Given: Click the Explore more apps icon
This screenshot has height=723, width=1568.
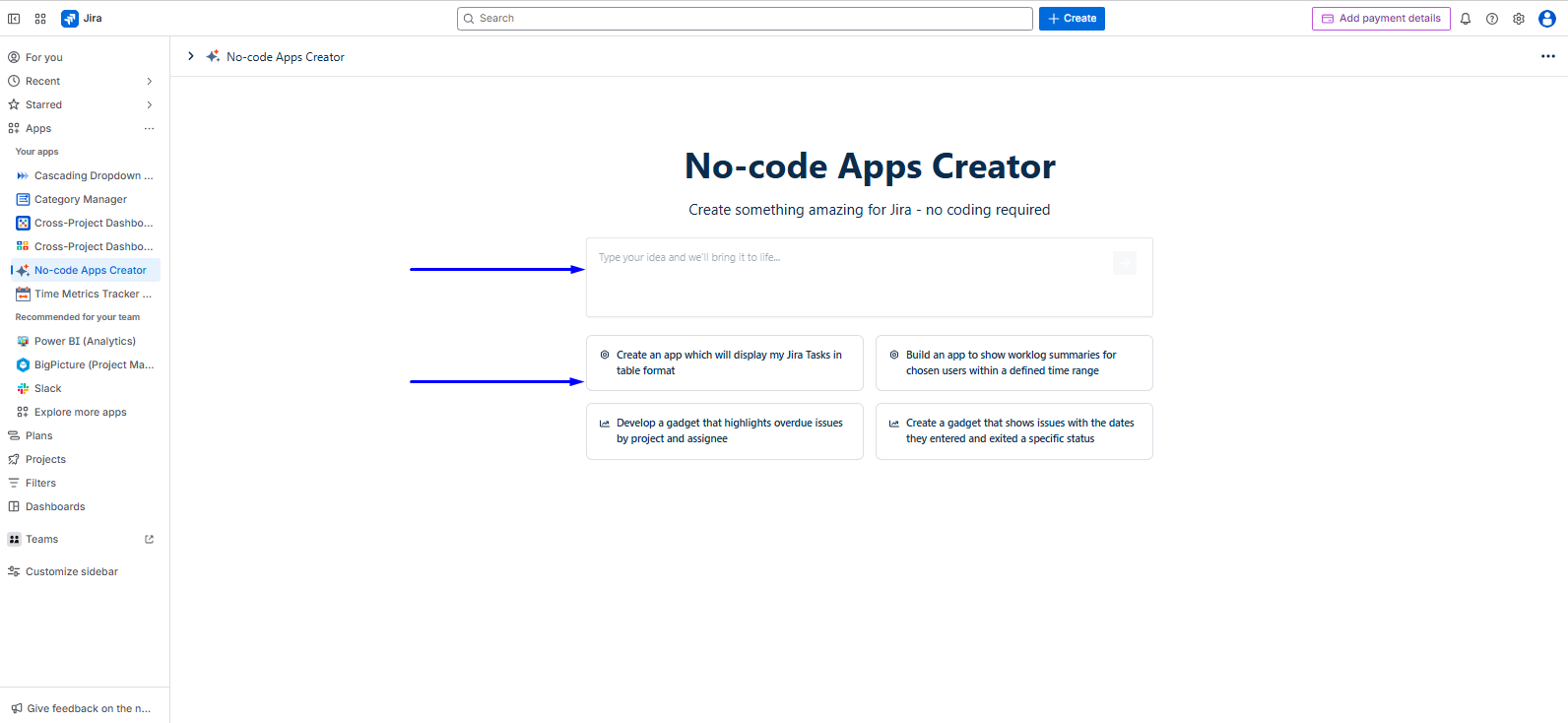Looking at the screenshot, I should pyautogui.click(x=23, y=412).
